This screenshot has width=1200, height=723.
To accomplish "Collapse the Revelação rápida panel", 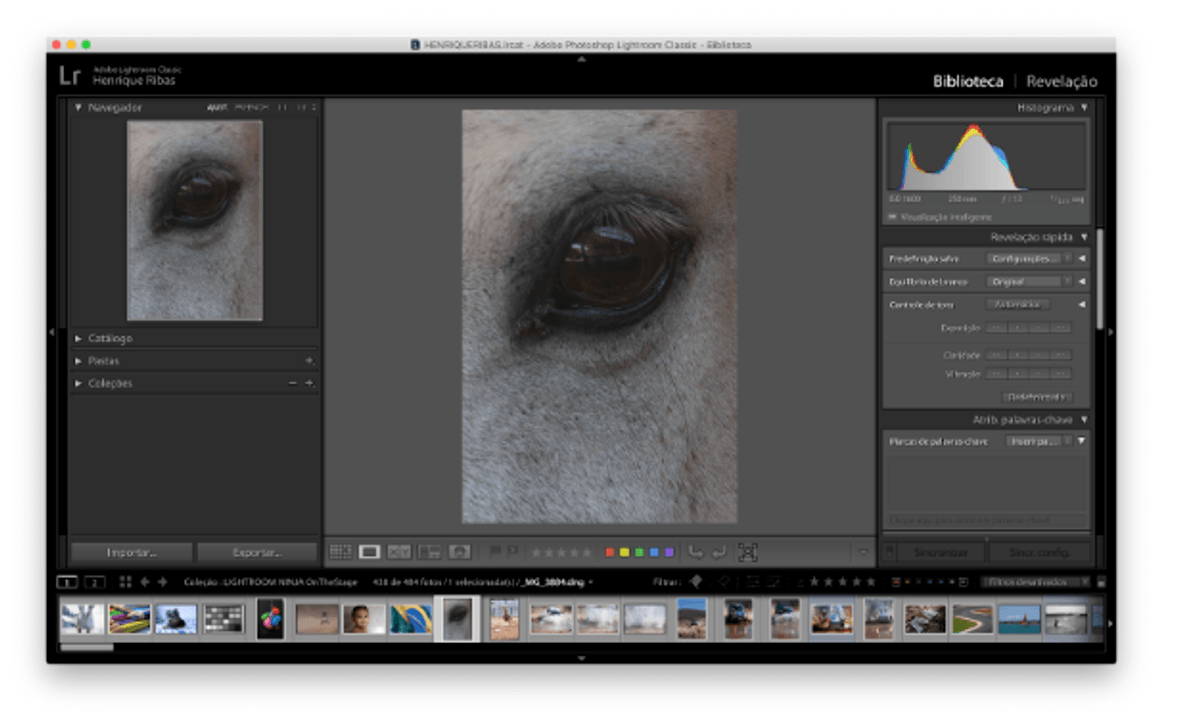I will coord(1084,237).
